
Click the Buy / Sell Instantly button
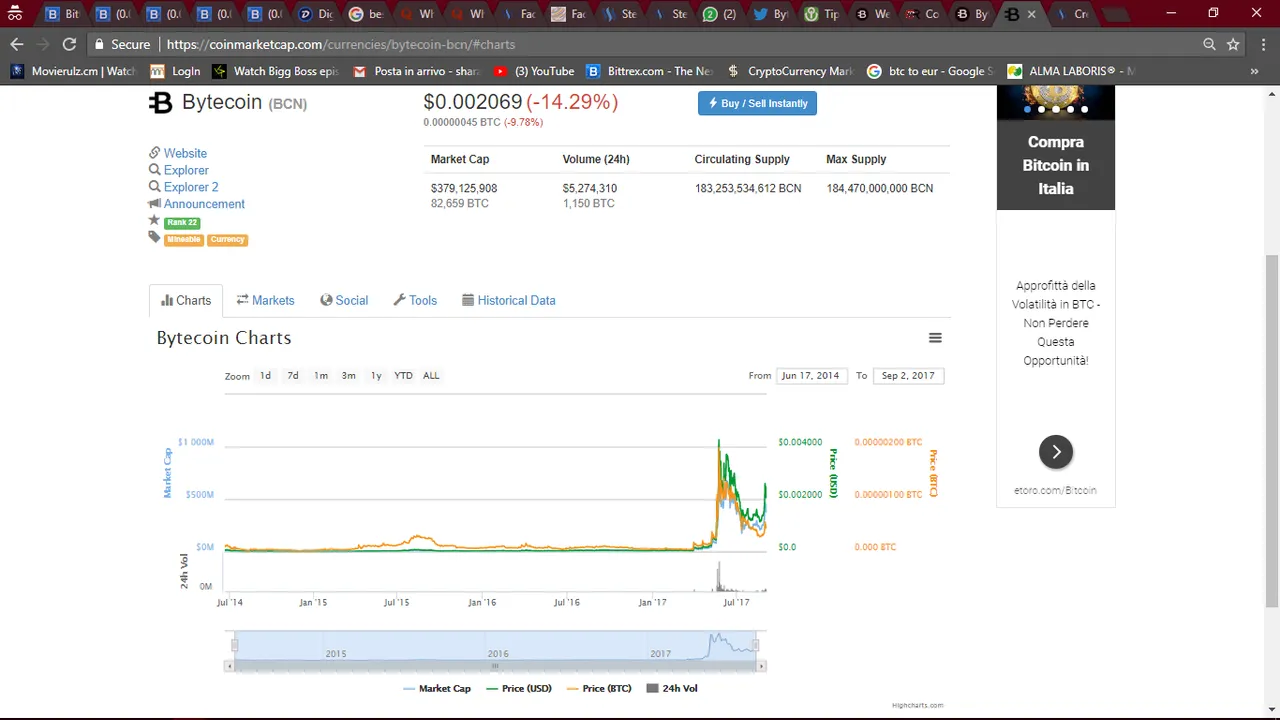tap(757, 103)
